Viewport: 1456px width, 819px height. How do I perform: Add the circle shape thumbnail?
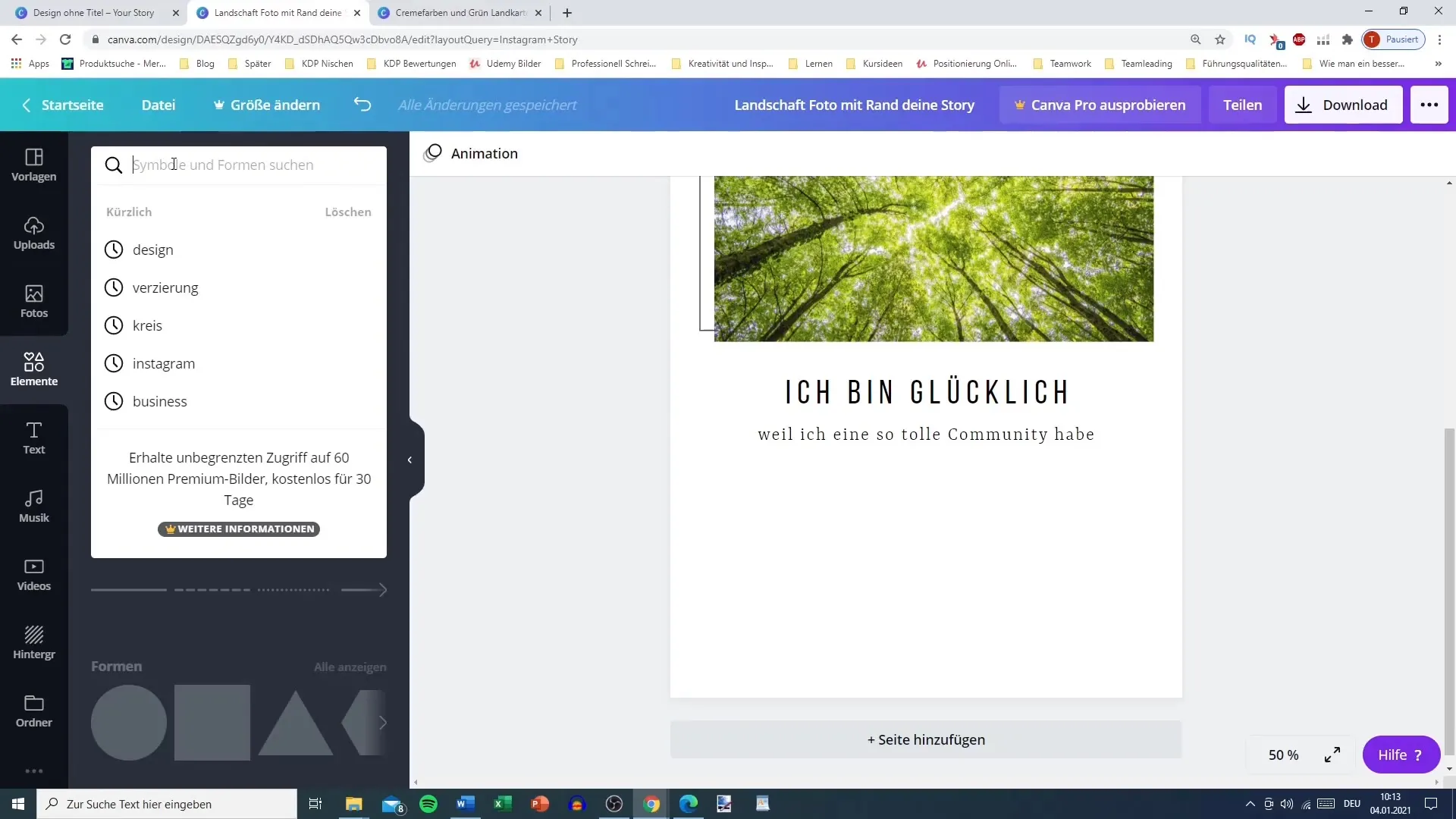pyautogui.click(x=129, y=723)
